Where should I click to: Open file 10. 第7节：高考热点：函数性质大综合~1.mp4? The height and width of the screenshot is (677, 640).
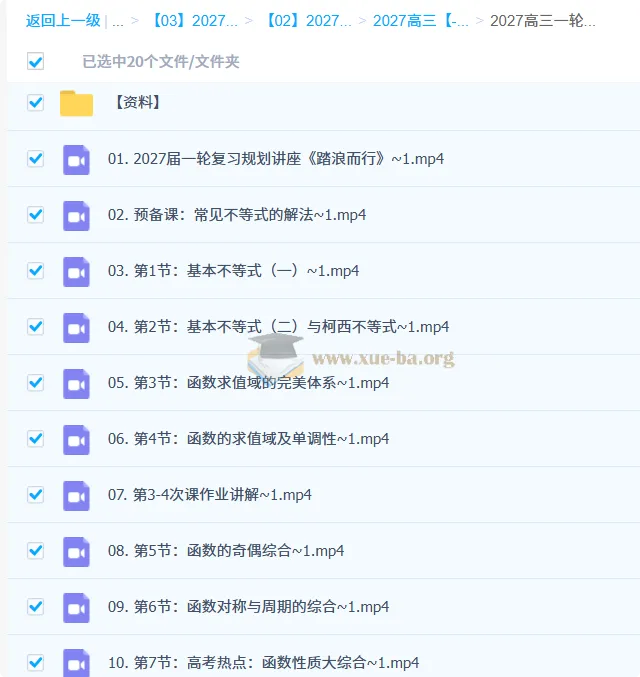[x=263, y=663]
